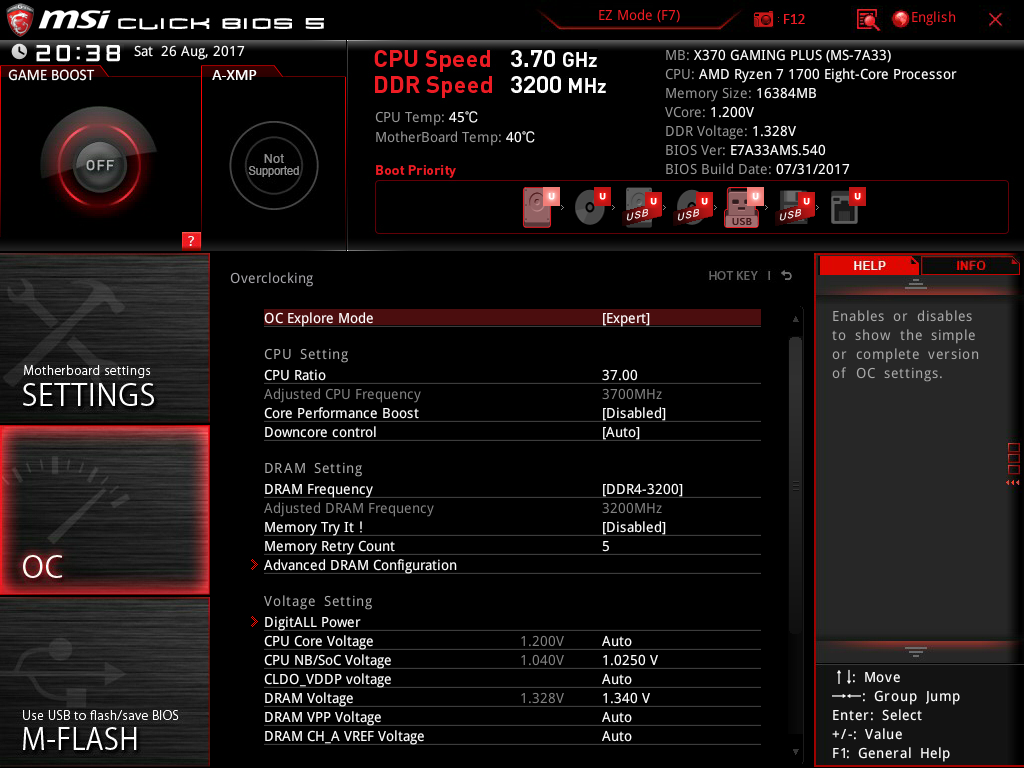Switch to the HELP tab
Screen dimensions: 1024x768
coord(869,266)
